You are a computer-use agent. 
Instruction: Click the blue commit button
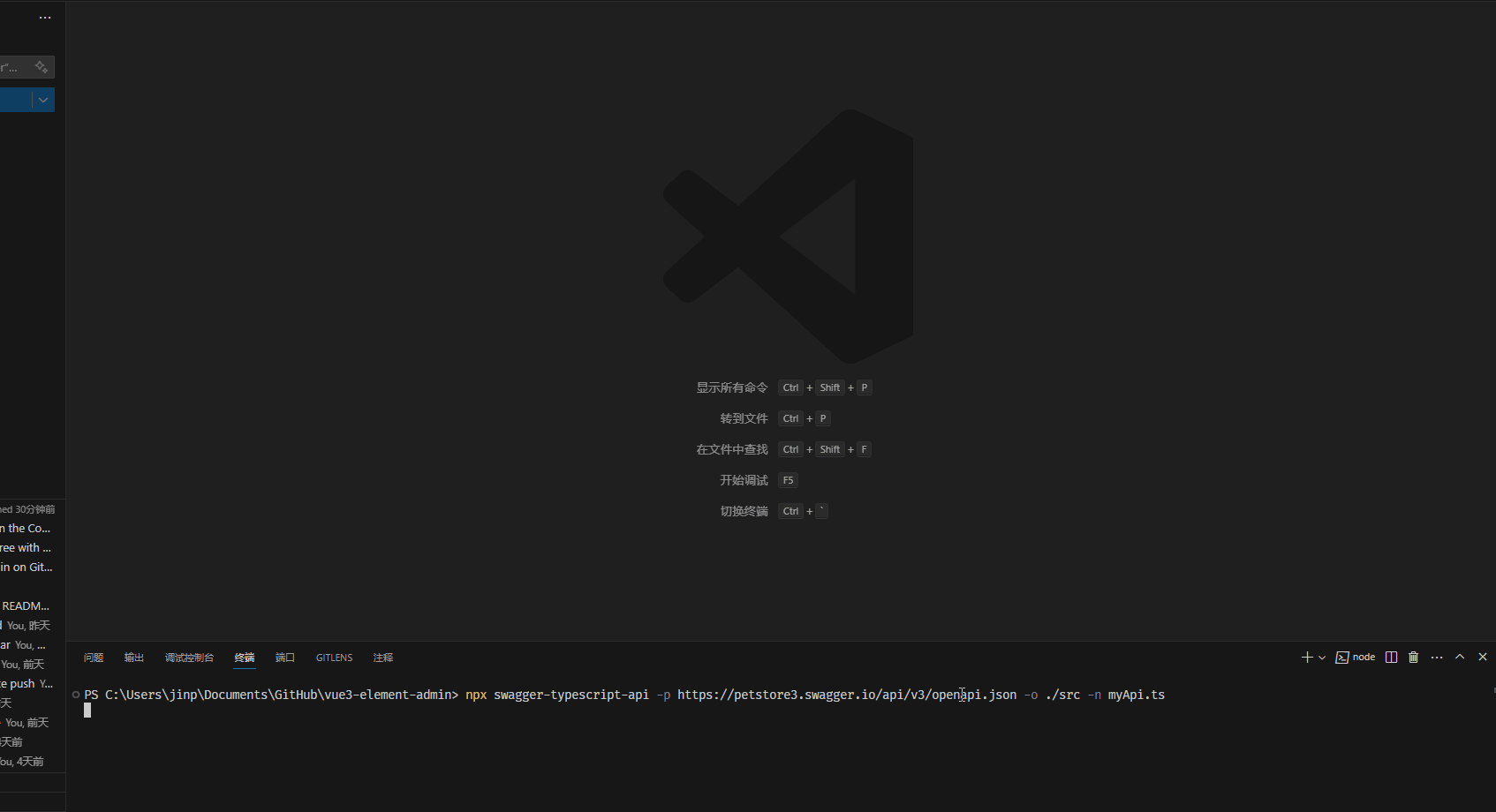[16, 100]
